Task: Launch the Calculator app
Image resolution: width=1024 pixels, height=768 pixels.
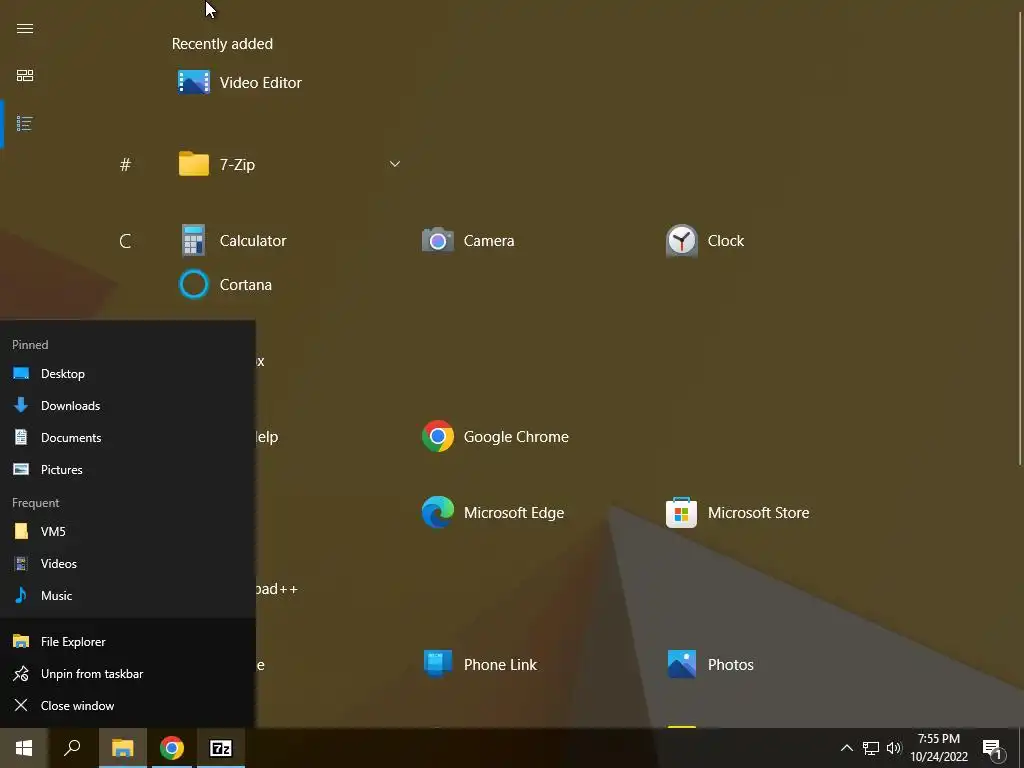Action: click(x=232, y=240)
